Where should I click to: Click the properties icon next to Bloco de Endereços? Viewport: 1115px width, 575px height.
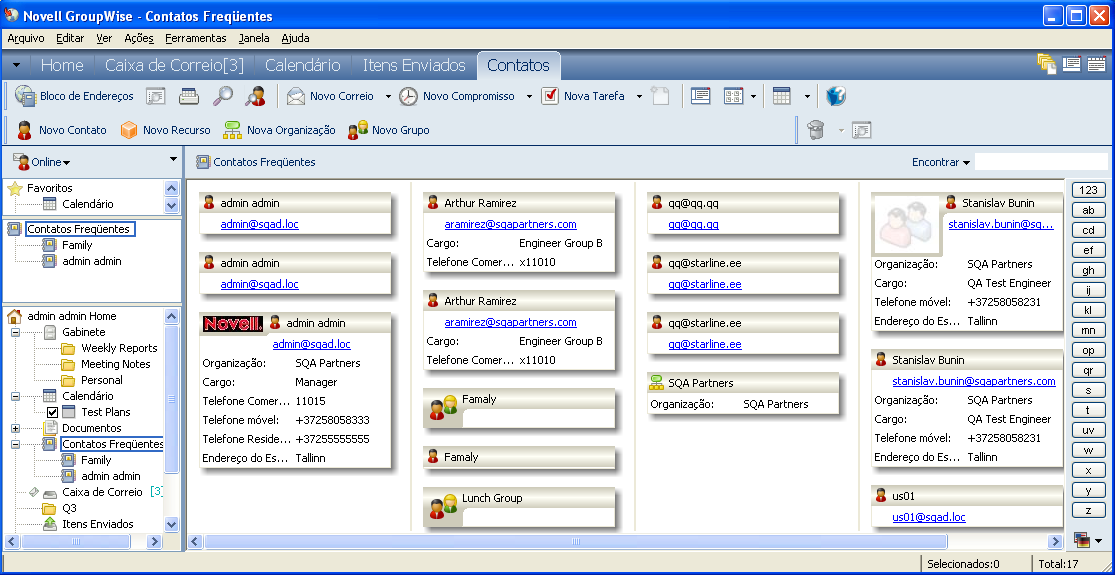(156, 96)
